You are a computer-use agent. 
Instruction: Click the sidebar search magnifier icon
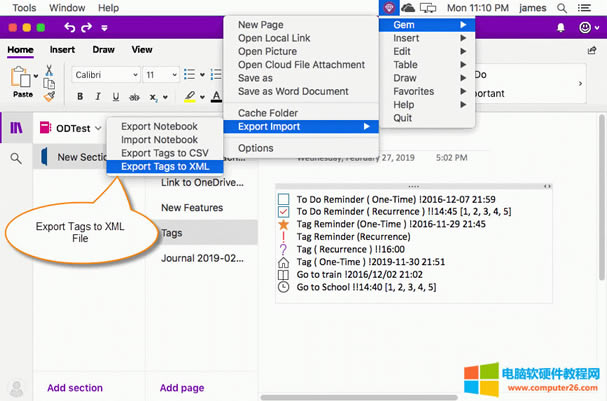click(16, 158)
